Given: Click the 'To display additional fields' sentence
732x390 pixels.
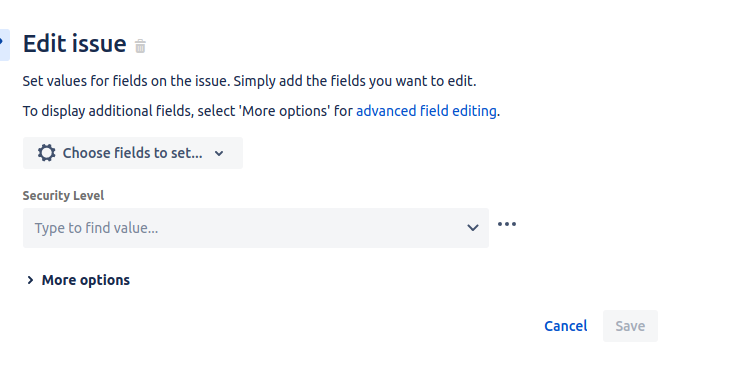Looking at the screenshot, I should [x=261, y=111].
